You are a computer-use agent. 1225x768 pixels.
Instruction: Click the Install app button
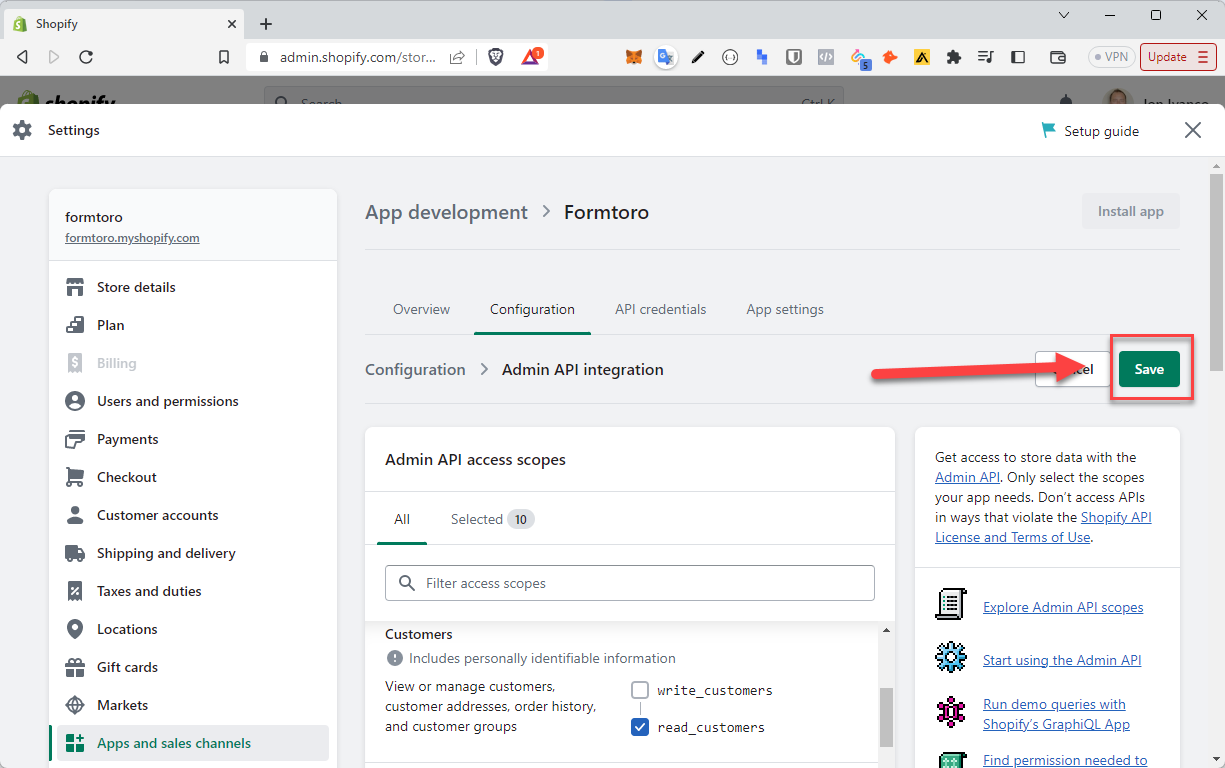[1130, 211]
